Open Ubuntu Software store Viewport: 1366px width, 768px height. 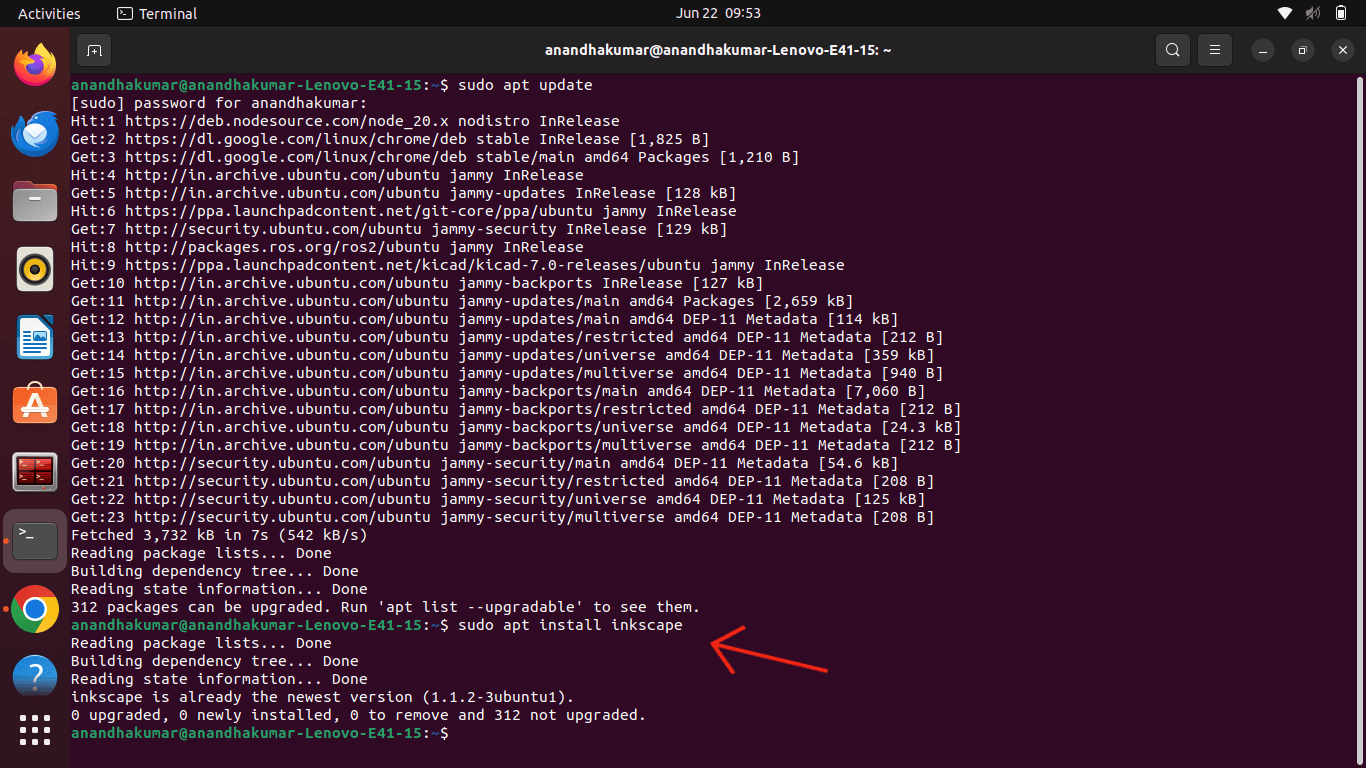coord(35,405)
